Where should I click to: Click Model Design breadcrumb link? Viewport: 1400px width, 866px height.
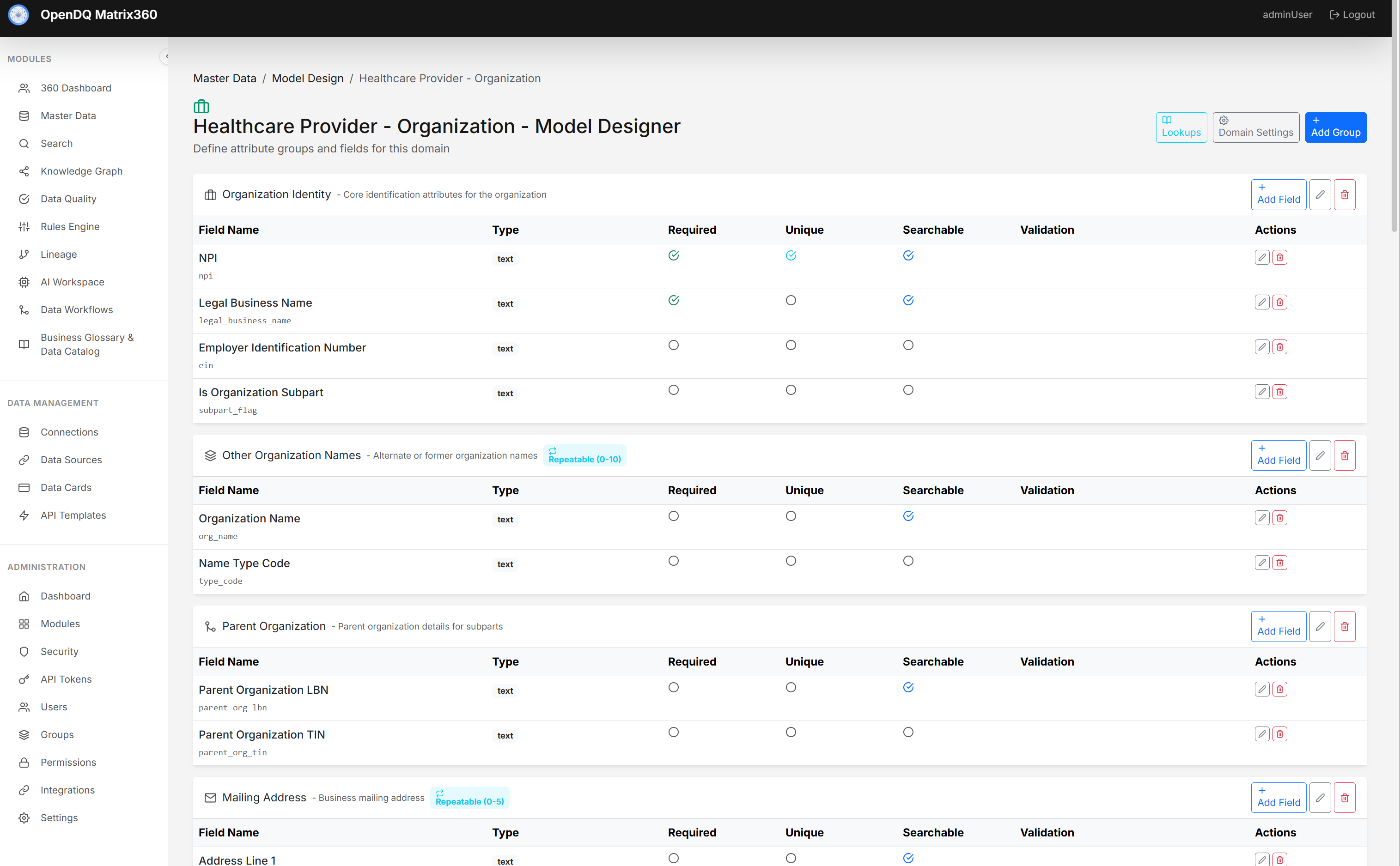[x=308, y=79]
